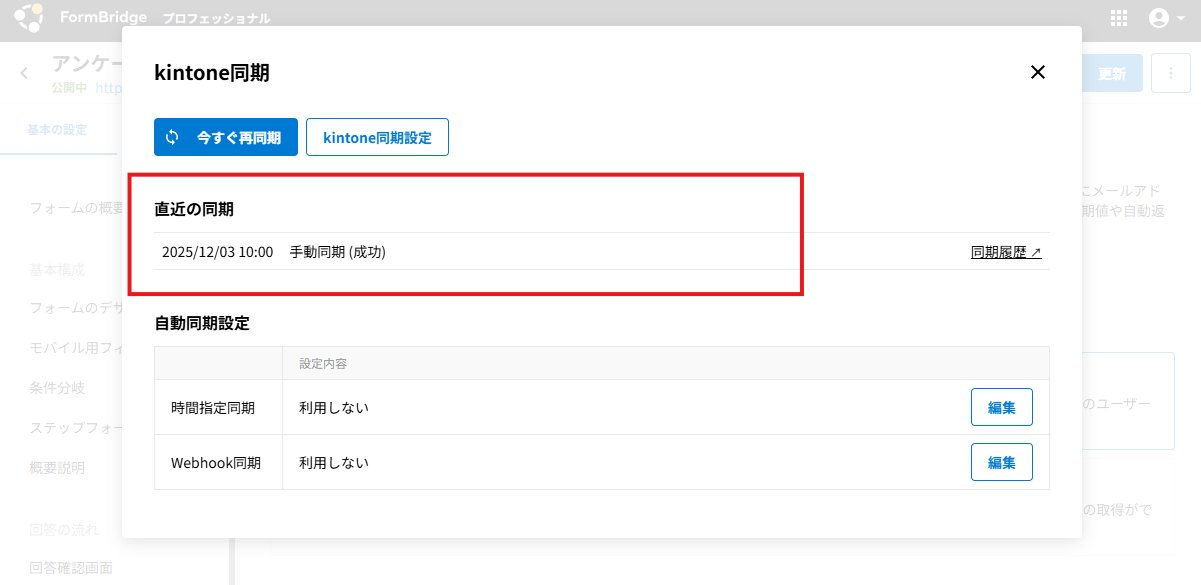Screen dimensions: 1201x585
Task: Open the apps grid icon
Action: (x=1119, y=18)
